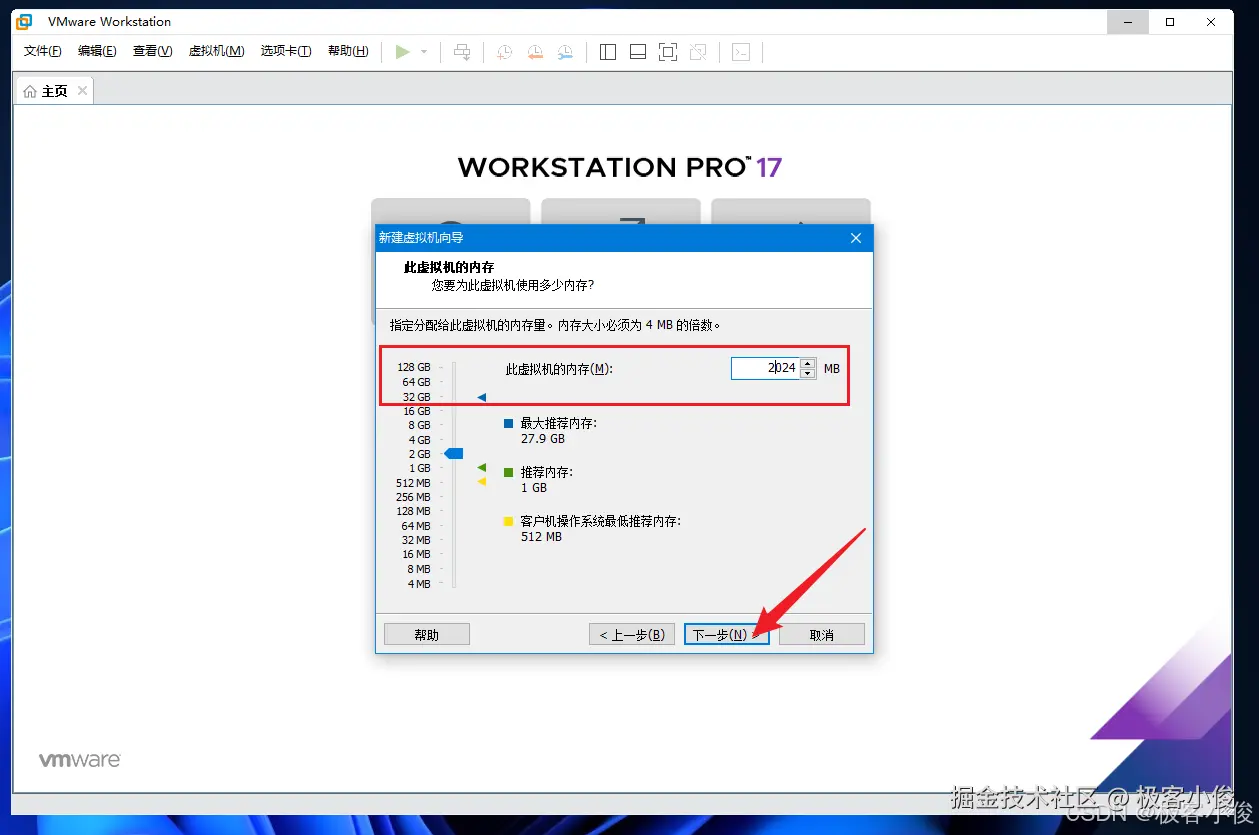Click the send Ctrl+Alt+Del toolbar icon
Viewport: 1259px width, 835px height.
(462, 52)
